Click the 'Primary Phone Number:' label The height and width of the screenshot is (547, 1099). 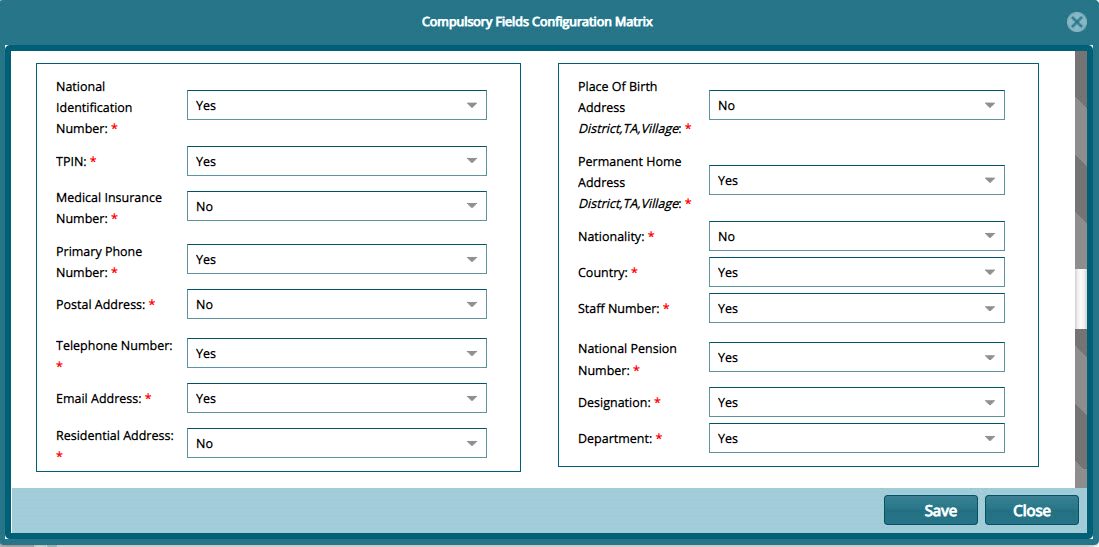click(99, 261)
